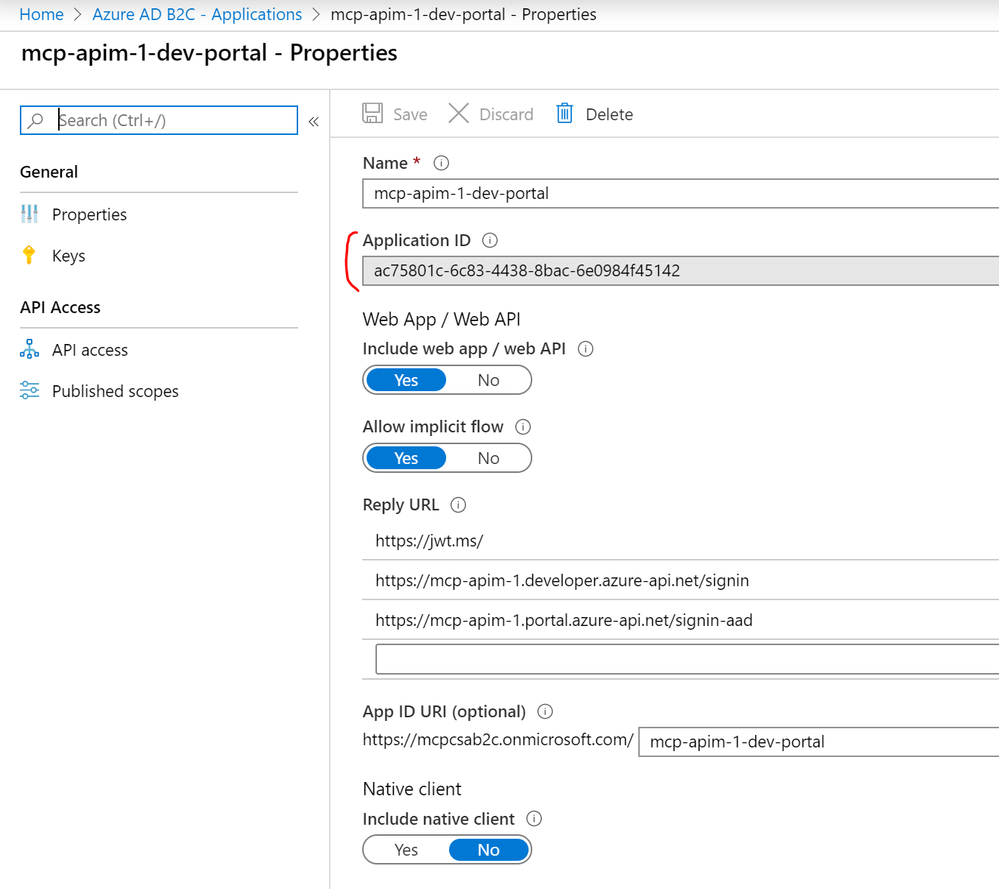This screenshot has height=889, width=999.
Task: Open Properties via its sliders icon
Action: (29, 214)
